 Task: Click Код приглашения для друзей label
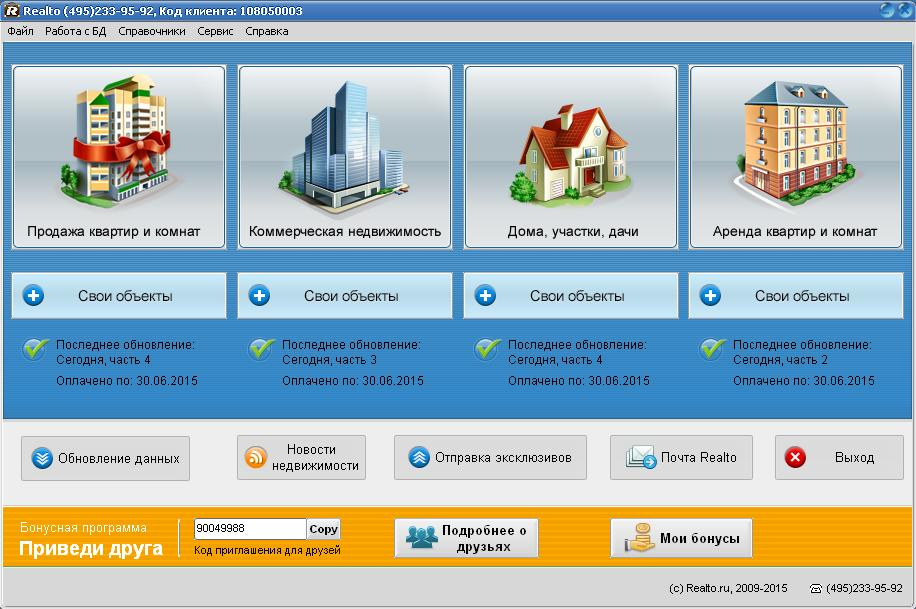(x=267, y=551)
